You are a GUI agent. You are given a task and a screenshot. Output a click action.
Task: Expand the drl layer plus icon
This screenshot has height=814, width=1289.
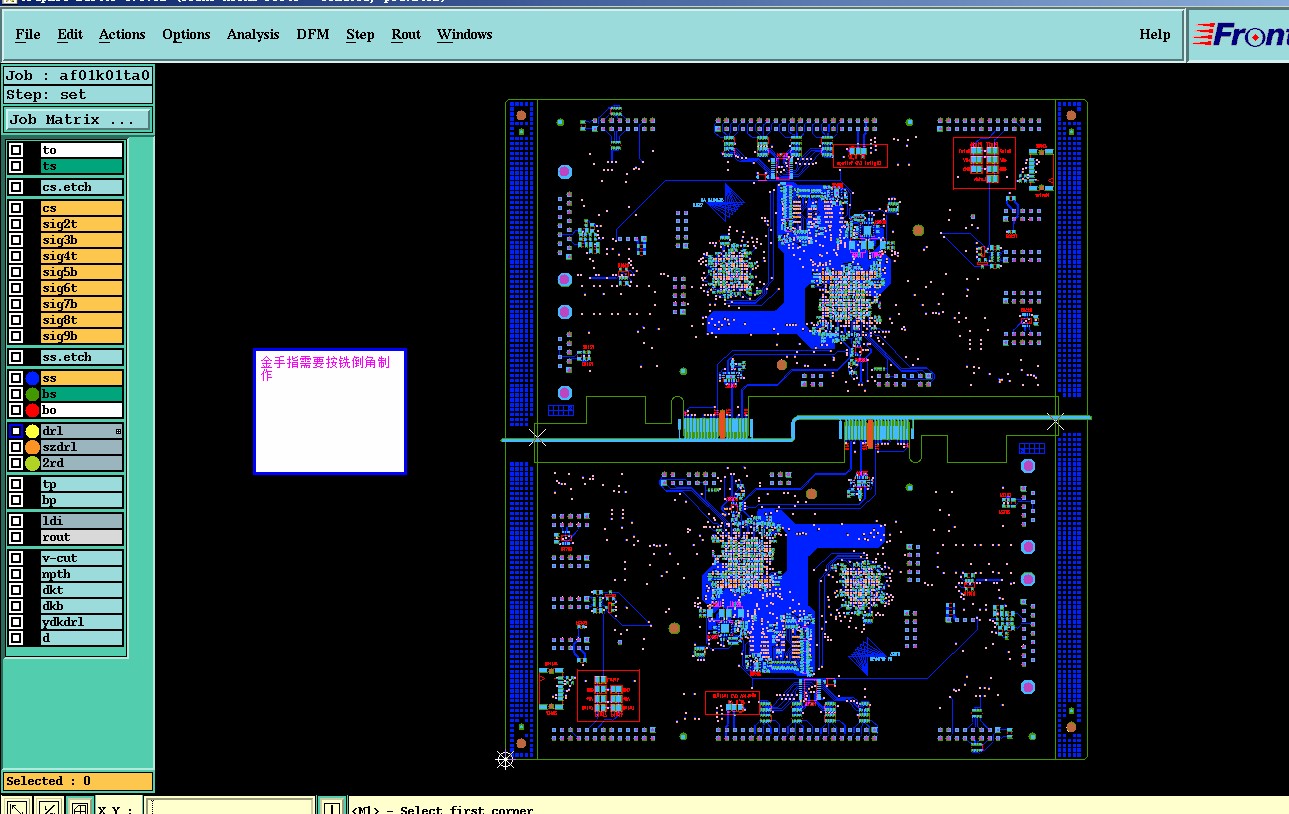pos(118,431)
